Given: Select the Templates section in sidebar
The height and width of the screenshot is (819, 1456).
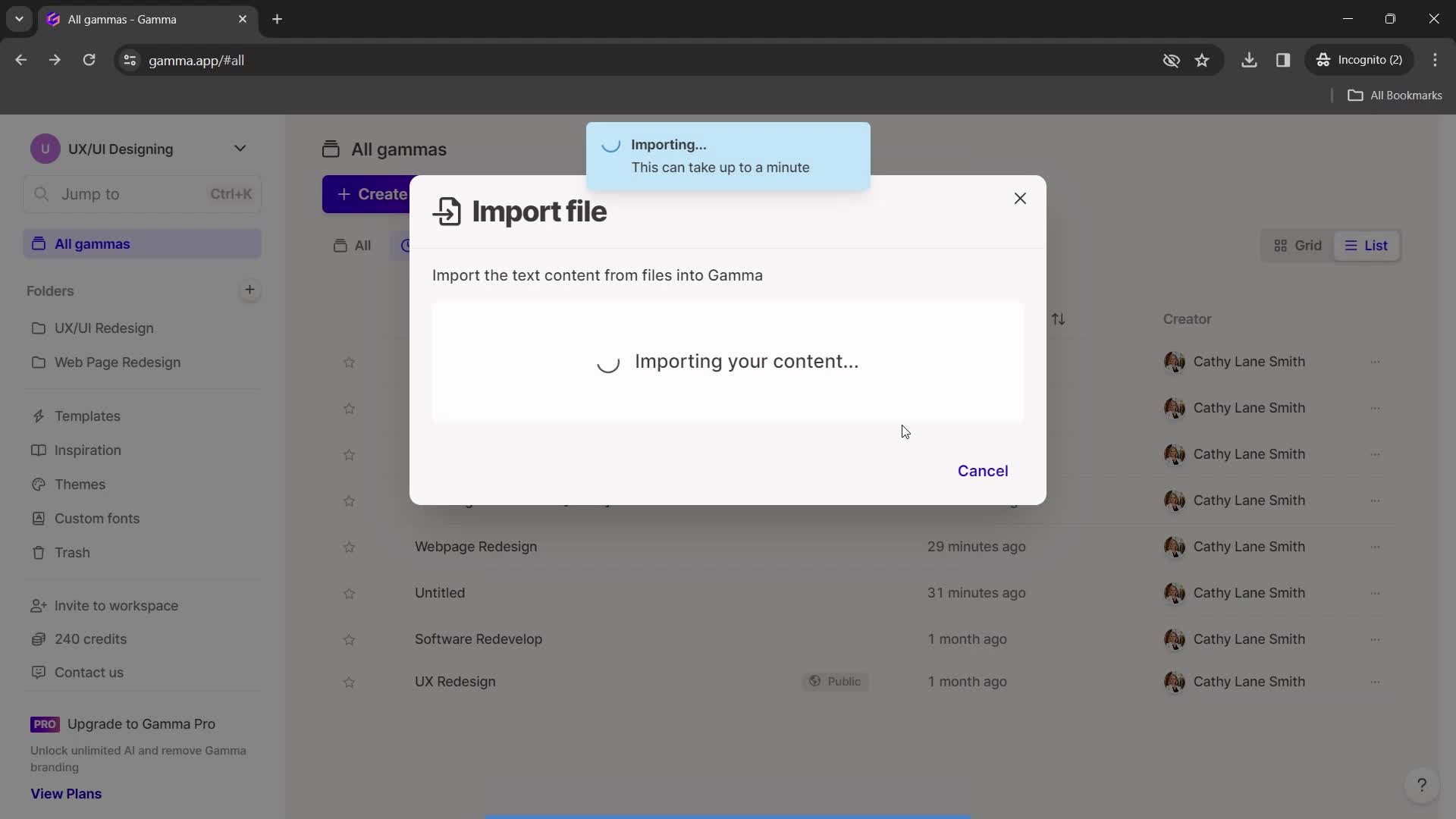Looking at the screenshot, I should [x=87, y=416].
